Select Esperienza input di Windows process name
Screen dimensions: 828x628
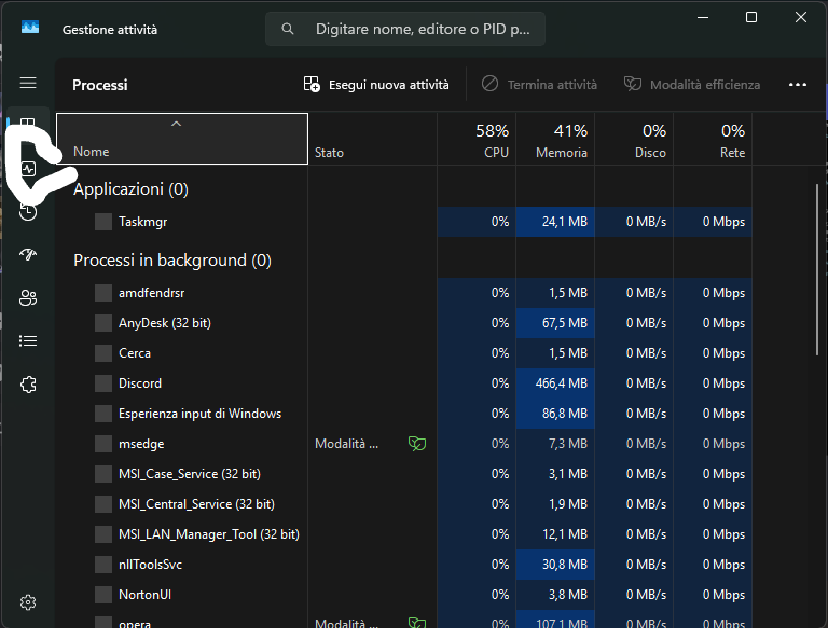pos(200,413)
